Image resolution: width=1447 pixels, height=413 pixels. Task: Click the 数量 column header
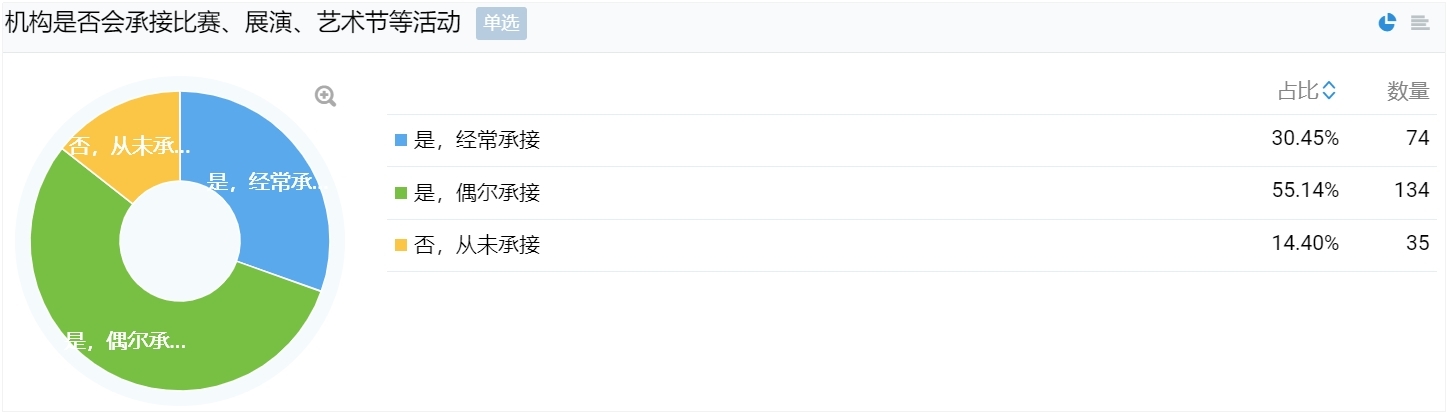tap(1408, 91)
